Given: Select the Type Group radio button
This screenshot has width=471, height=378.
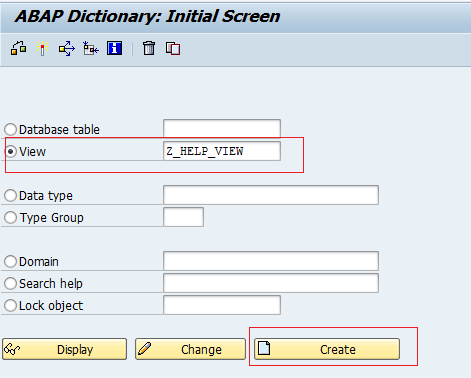Looking at the screenshot, I should (10, 217).
